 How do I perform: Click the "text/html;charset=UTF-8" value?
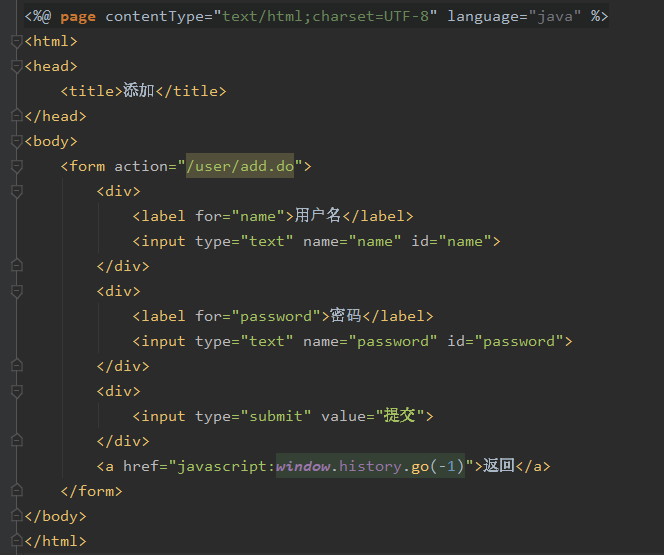pos(326,16)
